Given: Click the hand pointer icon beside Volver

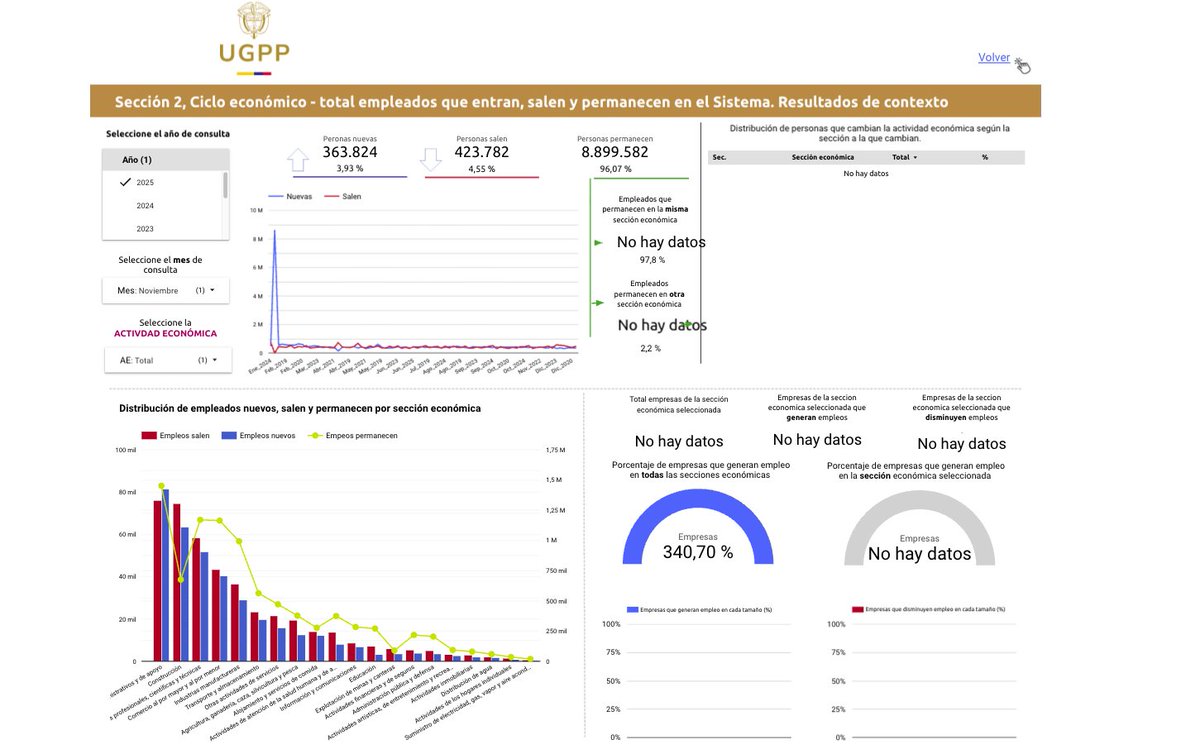Looking at the screenshot, I should (x=1022, y=66).
